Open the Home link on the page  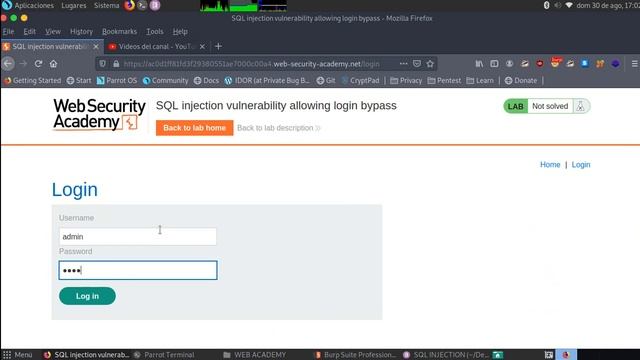(x=550, y=164)
